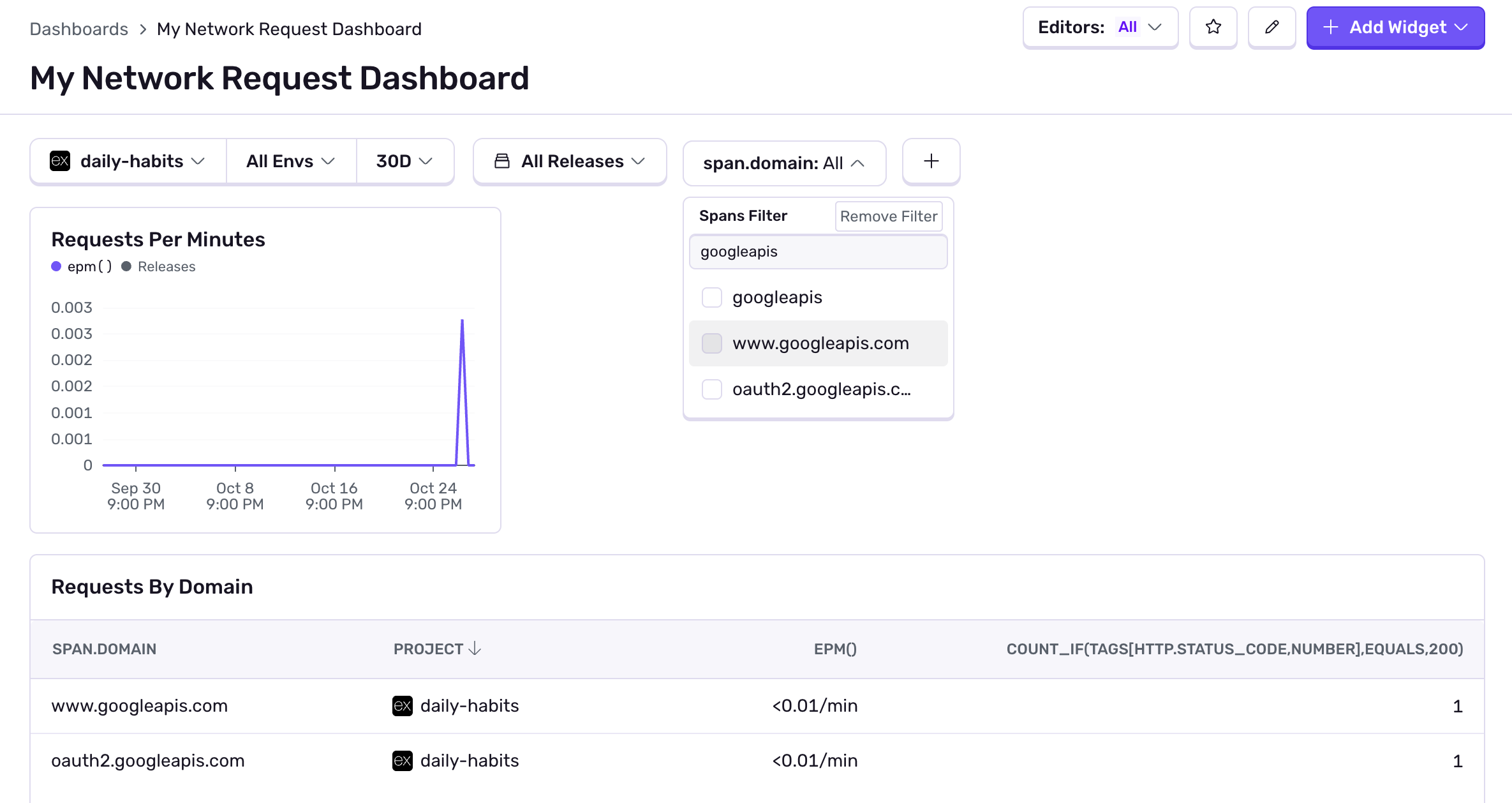The height and width of the screenshot is (803, 1512).
Task: Expand the 30D date range selector
Action: pos(404,161)
